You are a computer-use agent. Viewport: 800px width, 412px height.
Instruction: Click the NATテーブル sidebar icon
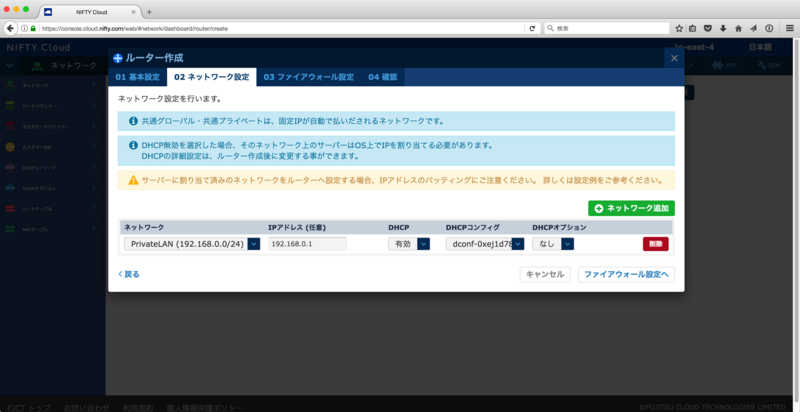pyautogui.click(x=10, y=229)
